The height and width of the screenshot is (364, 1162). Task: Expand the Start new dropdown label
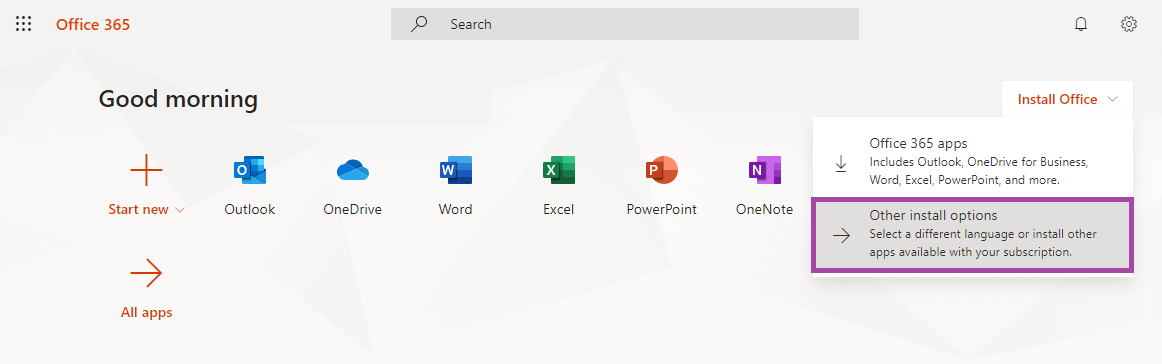[x=146, y=210]
